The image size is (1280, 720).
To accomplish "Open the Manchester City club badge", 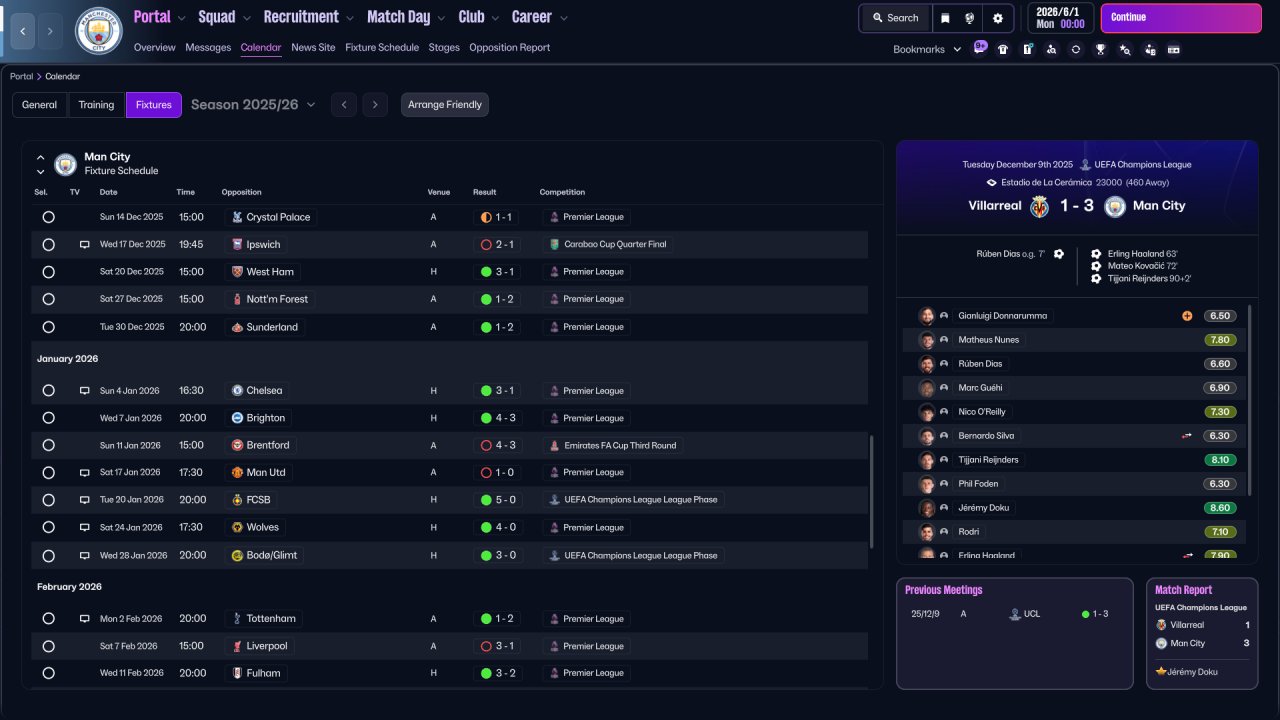I will pos(99,31).
